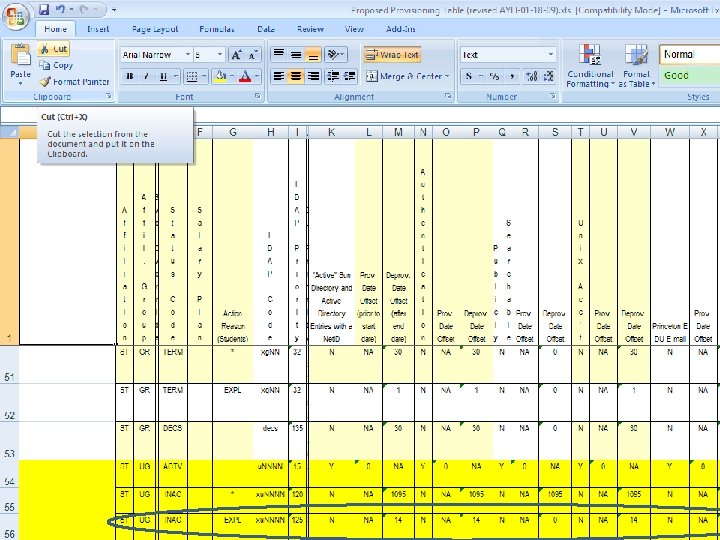Screen dimensions: 720x540
Task: Center text horizontally
Action: coord(296,76)
